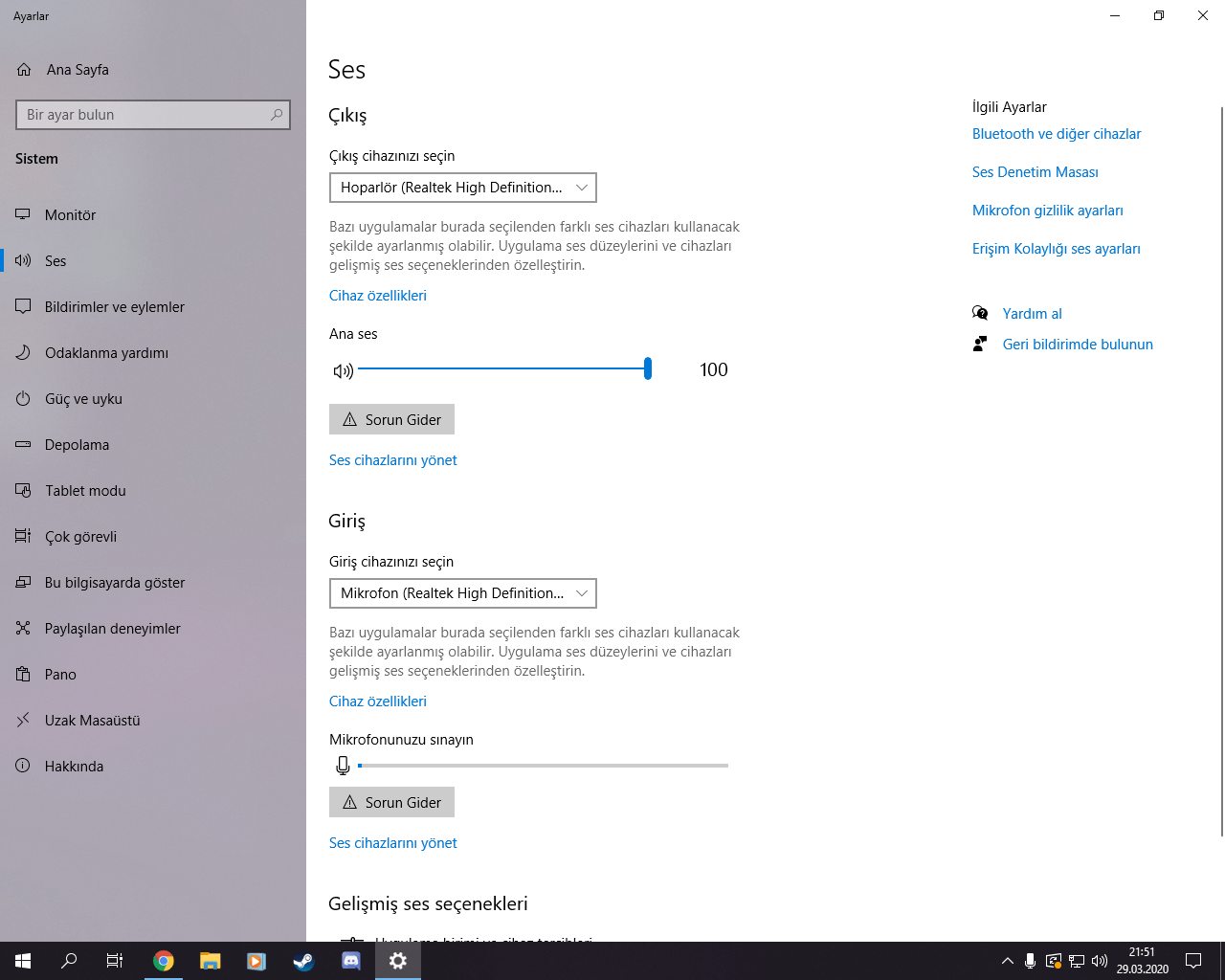
Task: Show hidden tray icons chevron
Action: 1007,961
